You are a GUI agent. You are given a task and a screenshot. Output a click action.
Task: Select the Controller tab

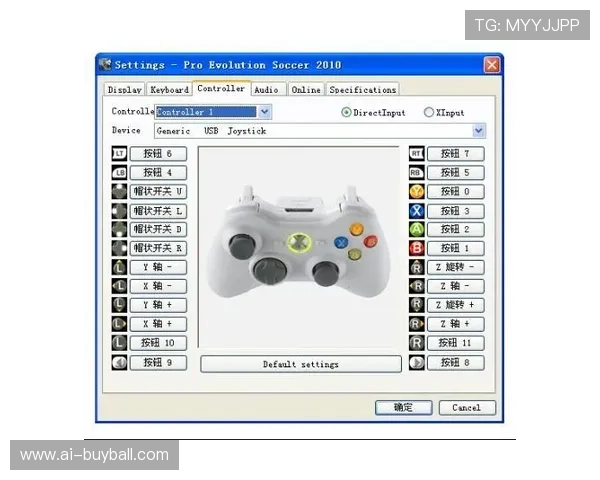pos(221,88)
